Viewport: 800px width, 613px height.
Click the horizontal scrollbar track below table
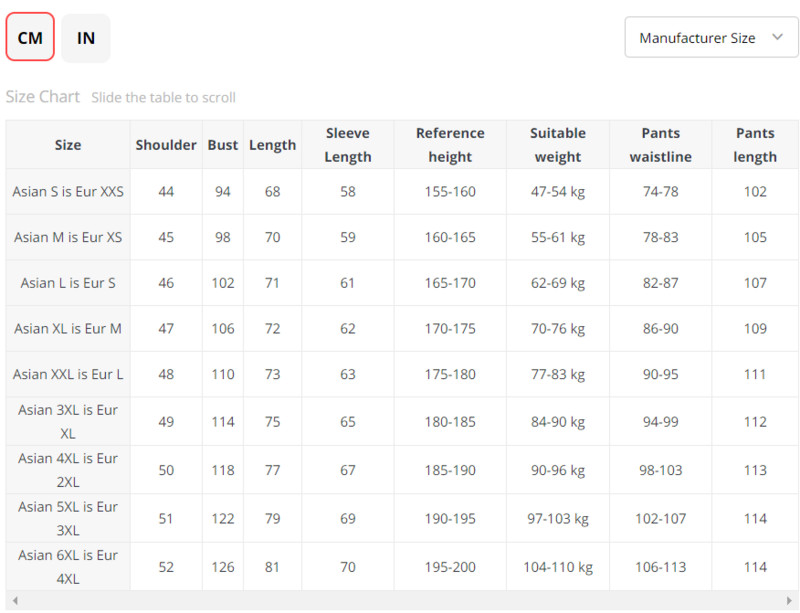400,600
